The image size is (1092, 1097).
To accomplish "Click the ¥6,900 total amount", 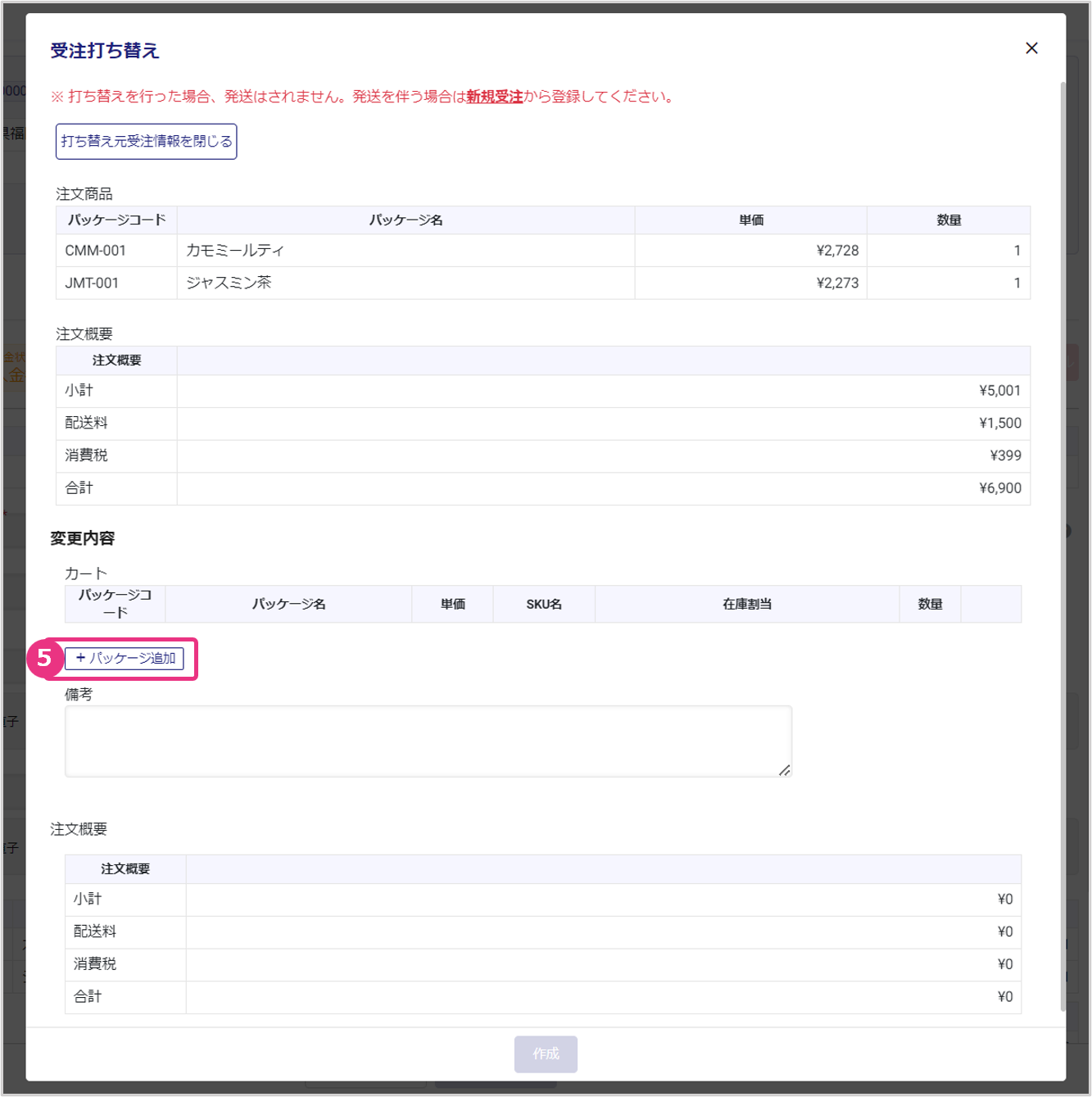I will 999,488.
